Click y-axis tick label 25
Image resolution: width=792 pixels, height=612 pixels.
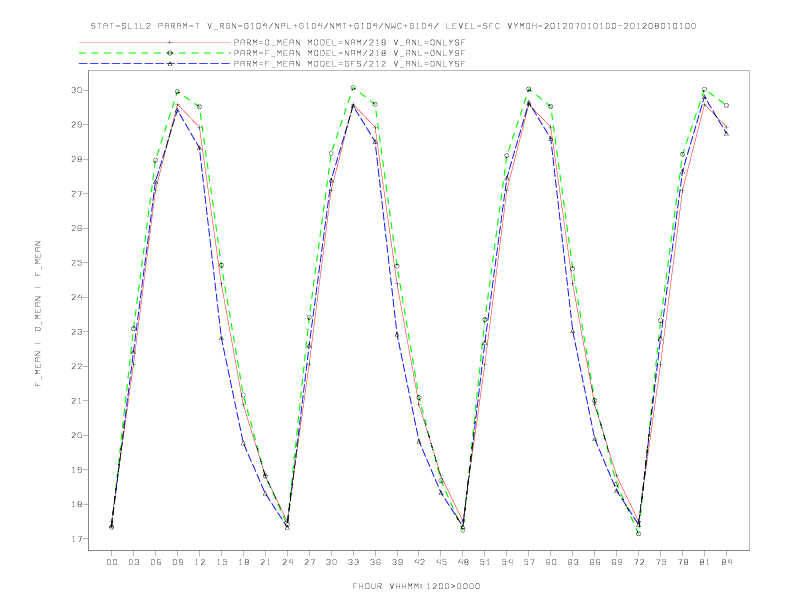pos(76,263)
